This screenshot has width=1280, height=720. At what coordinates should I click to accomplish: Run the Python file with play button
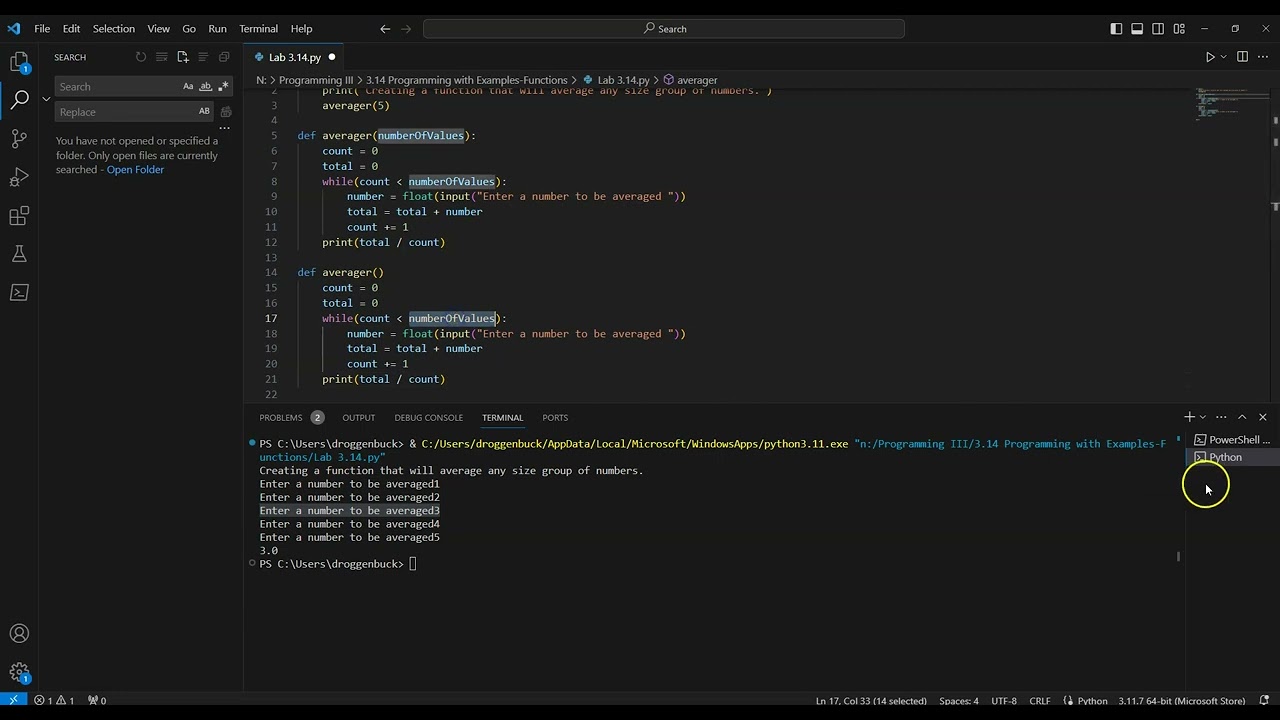(x=1209, y=57)
